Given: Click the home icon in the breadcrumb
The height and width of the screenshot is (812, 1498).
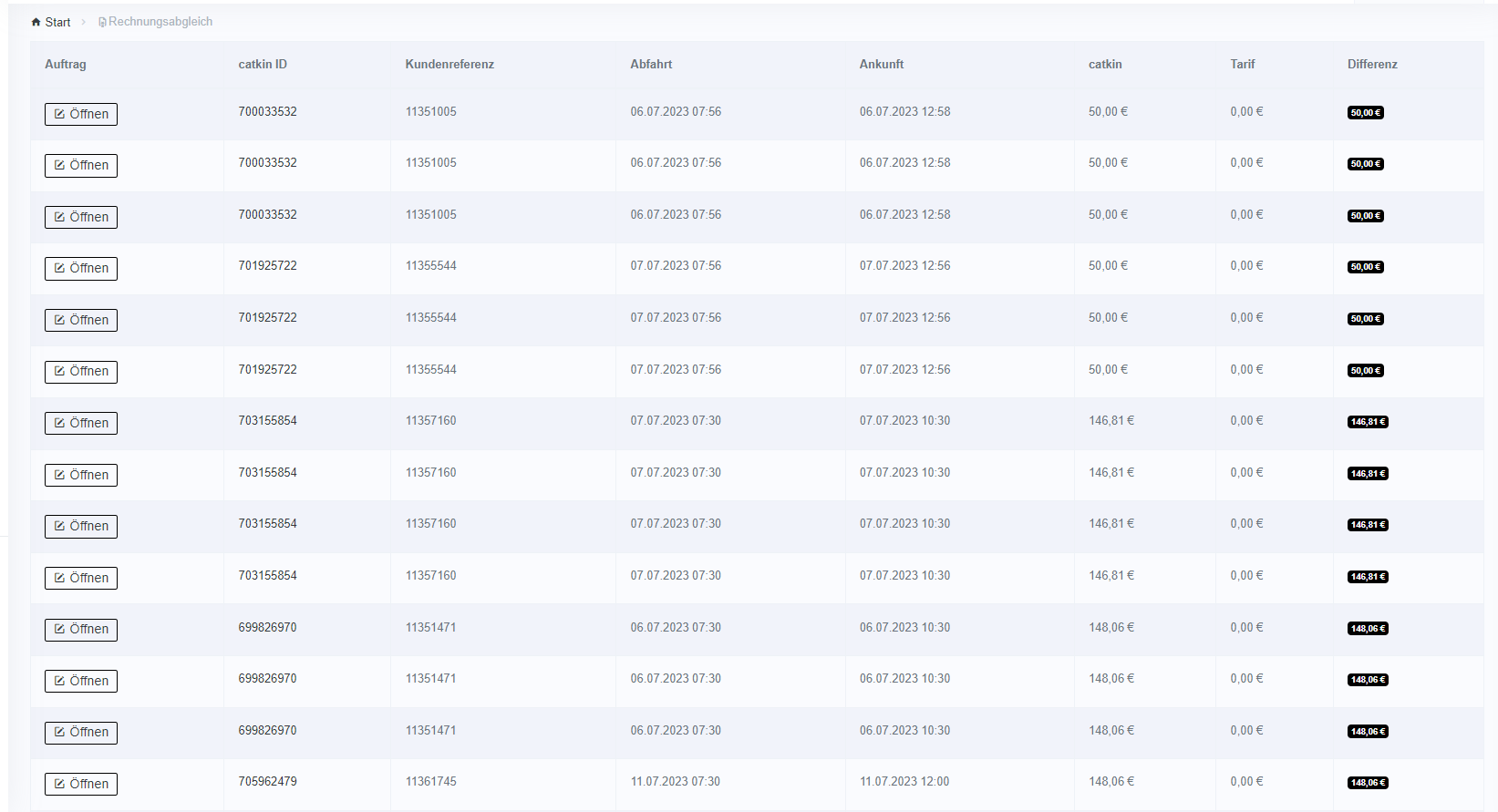Looking at the screenshot, I should coord(36,22).
